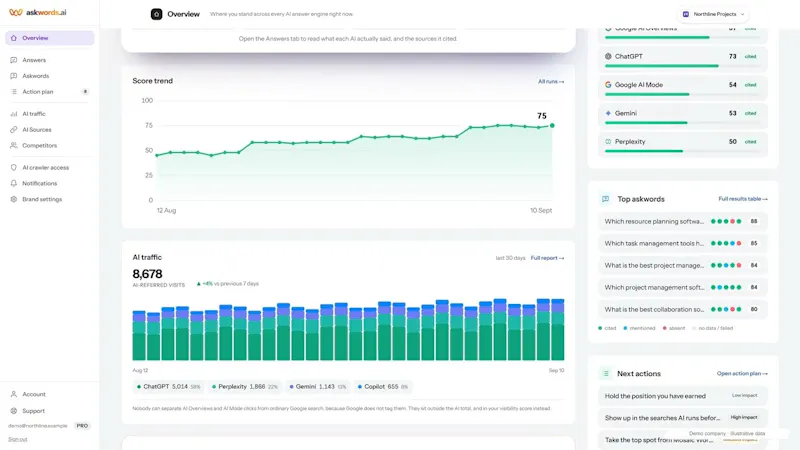
Task: Click the Google AI Mode progress bar
Action: (x=682, y=94)
